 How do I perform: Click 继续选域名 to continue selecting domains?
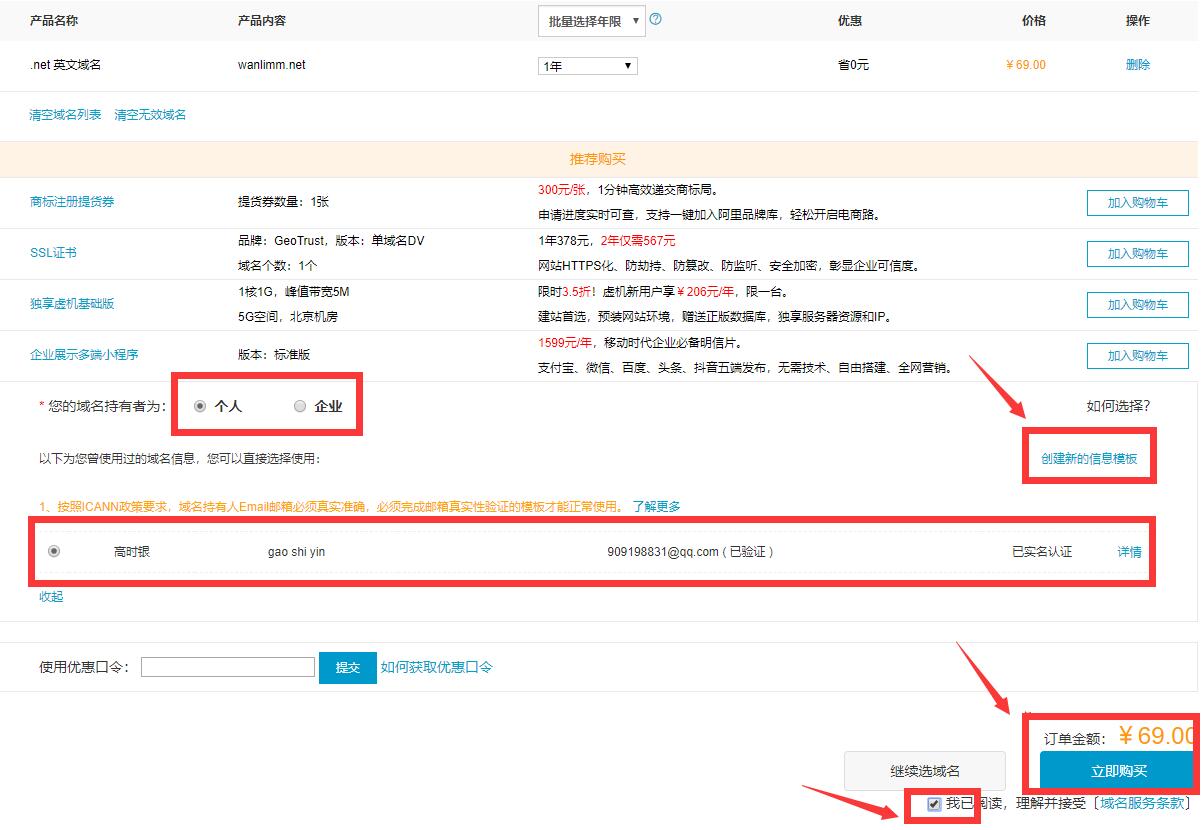pyautogui.click(x=924, y=771)
